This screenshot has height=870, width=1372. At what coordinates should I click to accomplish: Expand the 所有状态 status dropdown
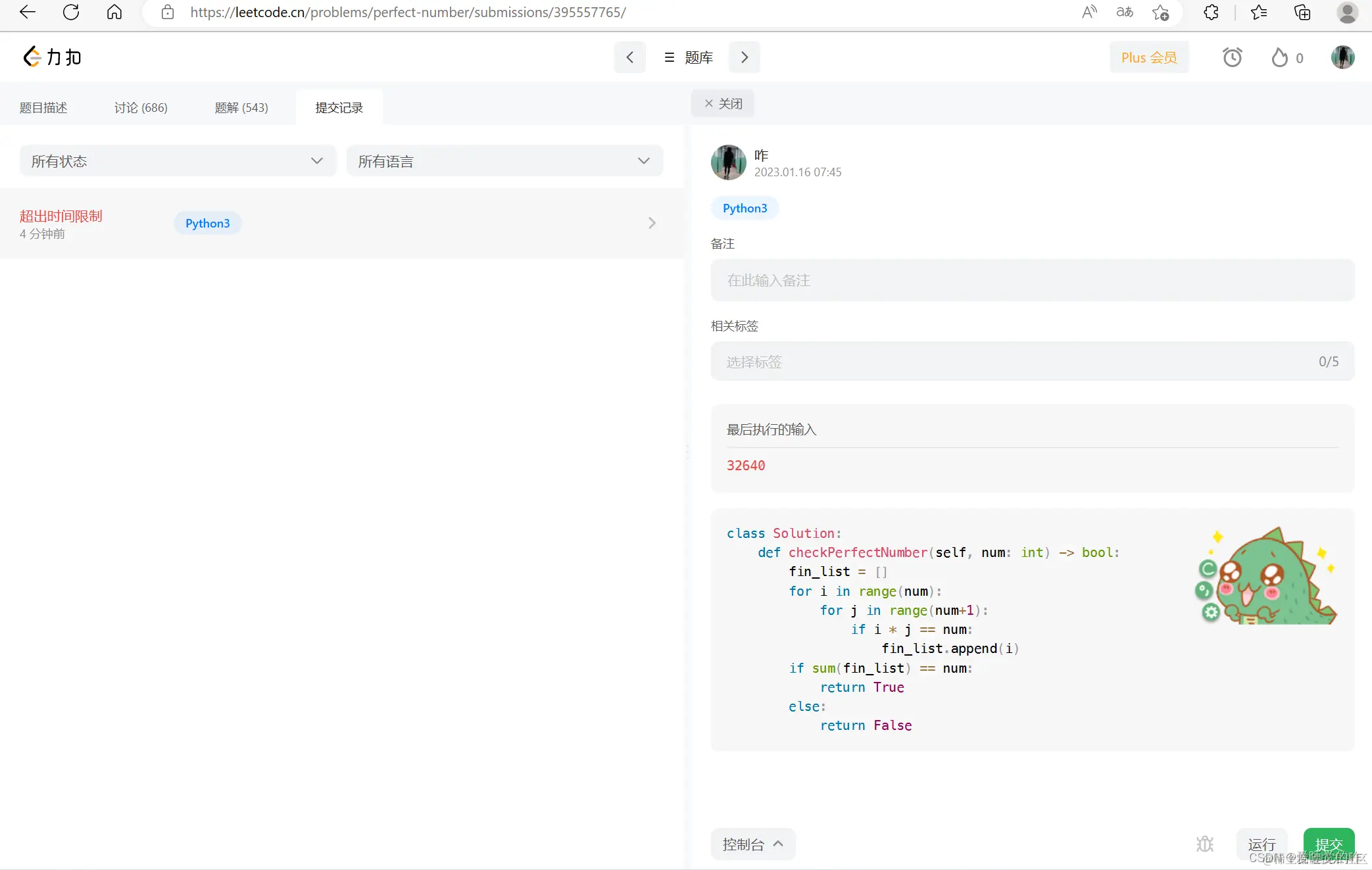(x=178, y=161)
